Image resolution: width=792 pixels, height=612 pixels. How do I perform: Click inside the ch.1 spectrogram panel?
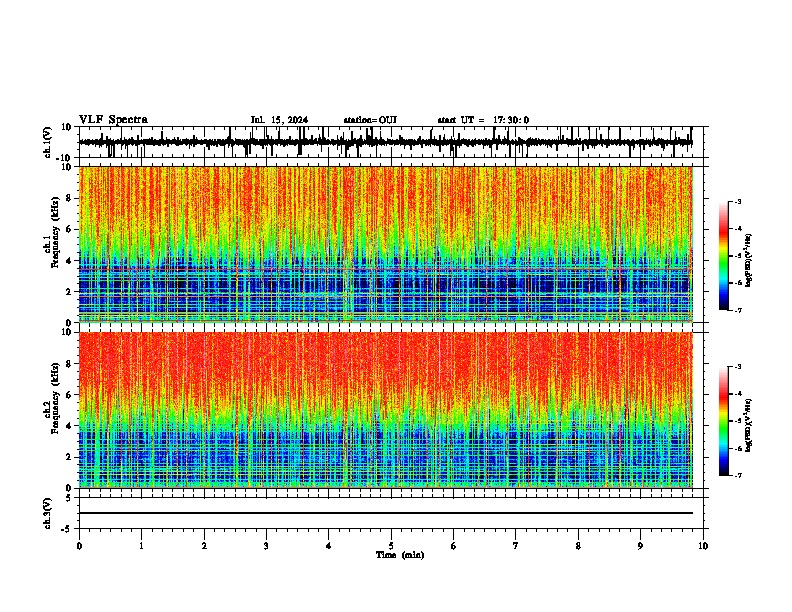(386, 244)
